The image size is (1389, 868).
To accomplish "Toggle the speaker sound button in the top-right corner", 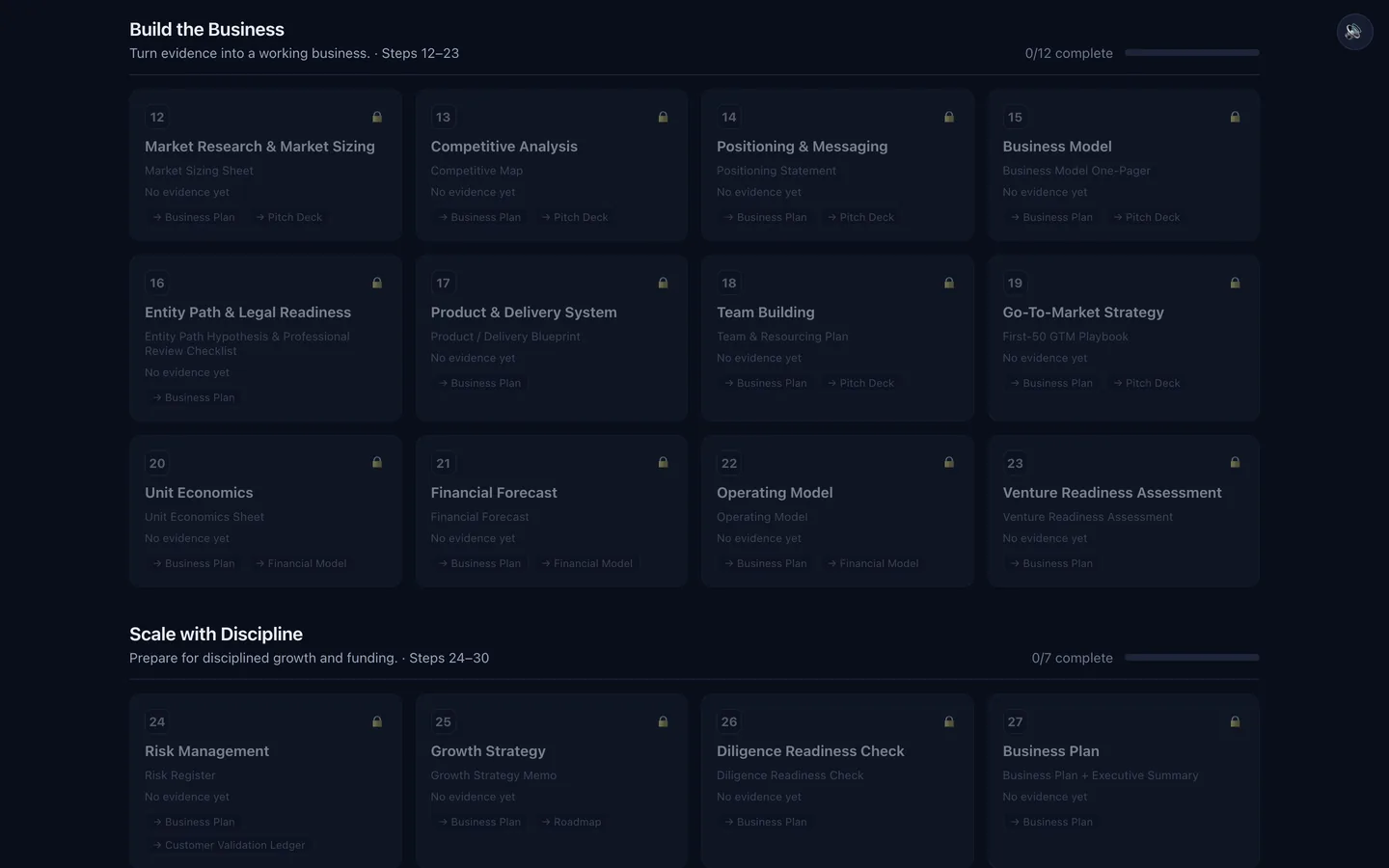I will 1354,32.
